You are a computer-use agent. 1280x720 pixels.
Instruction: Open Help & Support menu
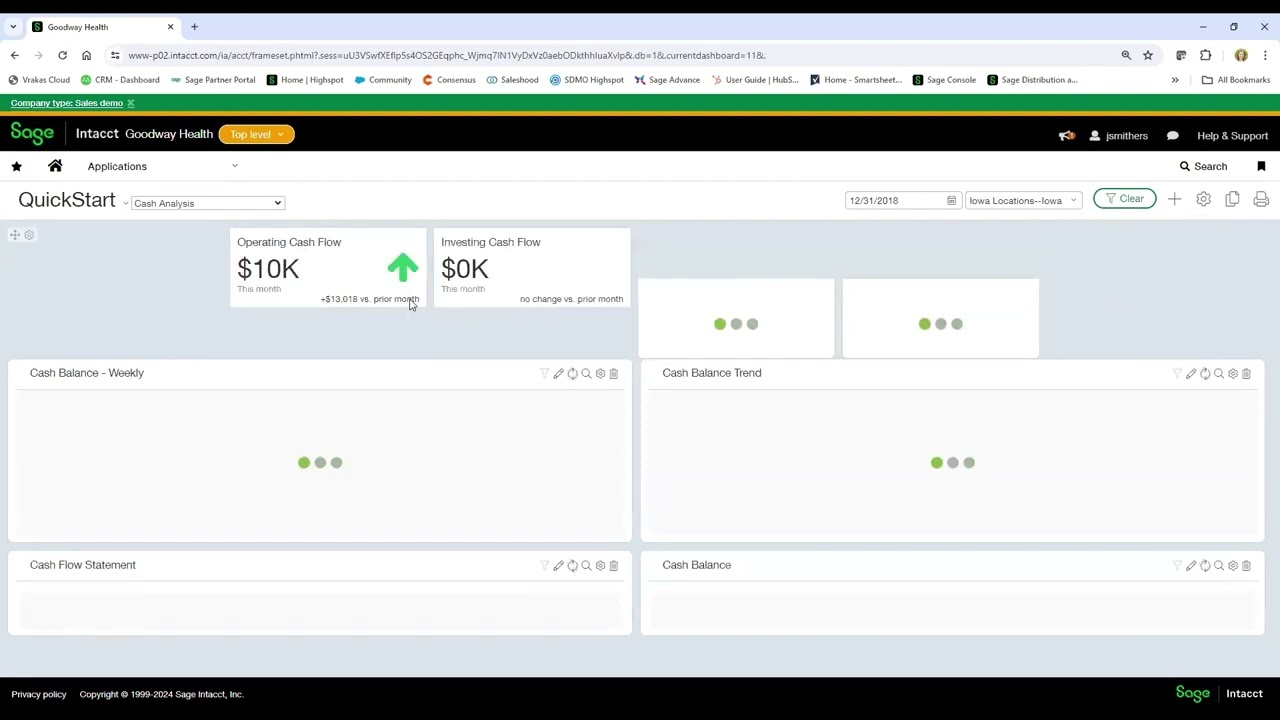point(1232,136)
